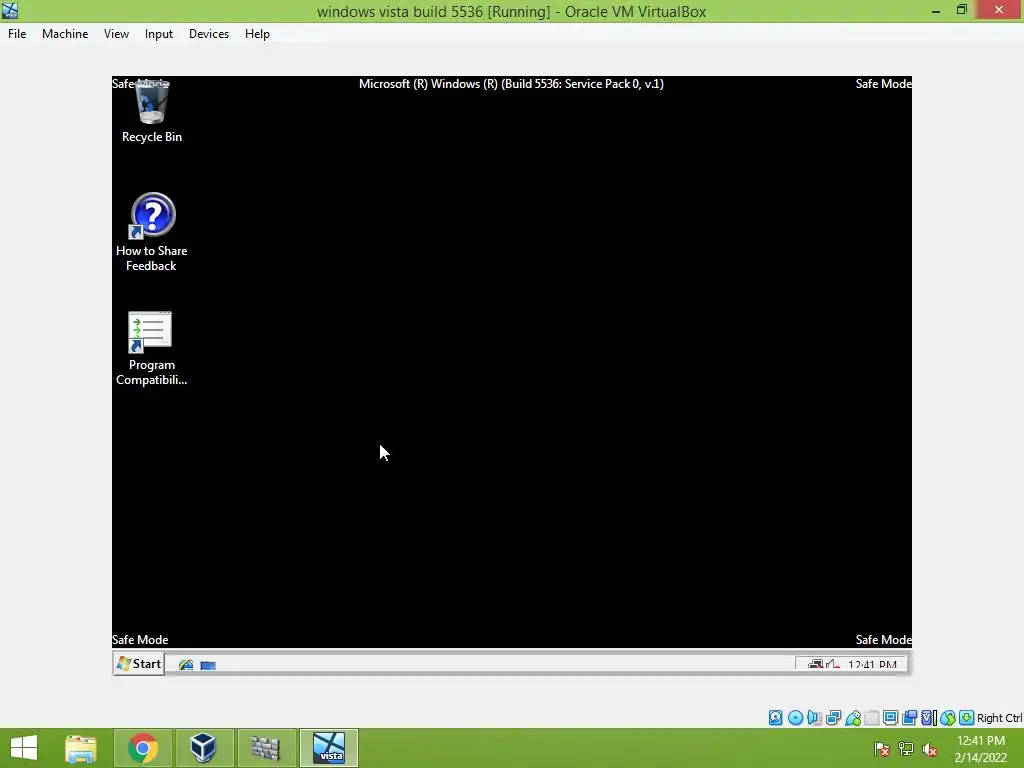Click the host clock showing 2/14/2022

click(x=980, y=749)
